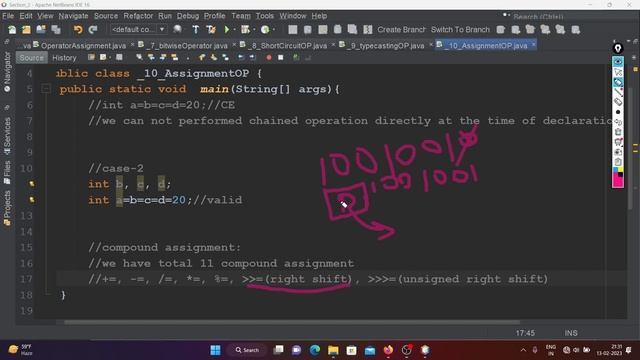Open the Debug menu
This screenshot has width=640, height=360.
[x=188, y=16]
